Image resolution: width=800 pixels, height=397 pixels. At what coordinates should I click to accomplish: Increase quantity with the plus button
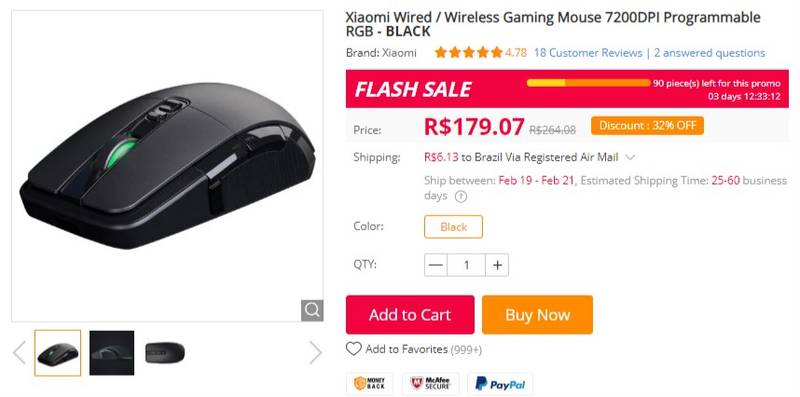tap(497, 265)
